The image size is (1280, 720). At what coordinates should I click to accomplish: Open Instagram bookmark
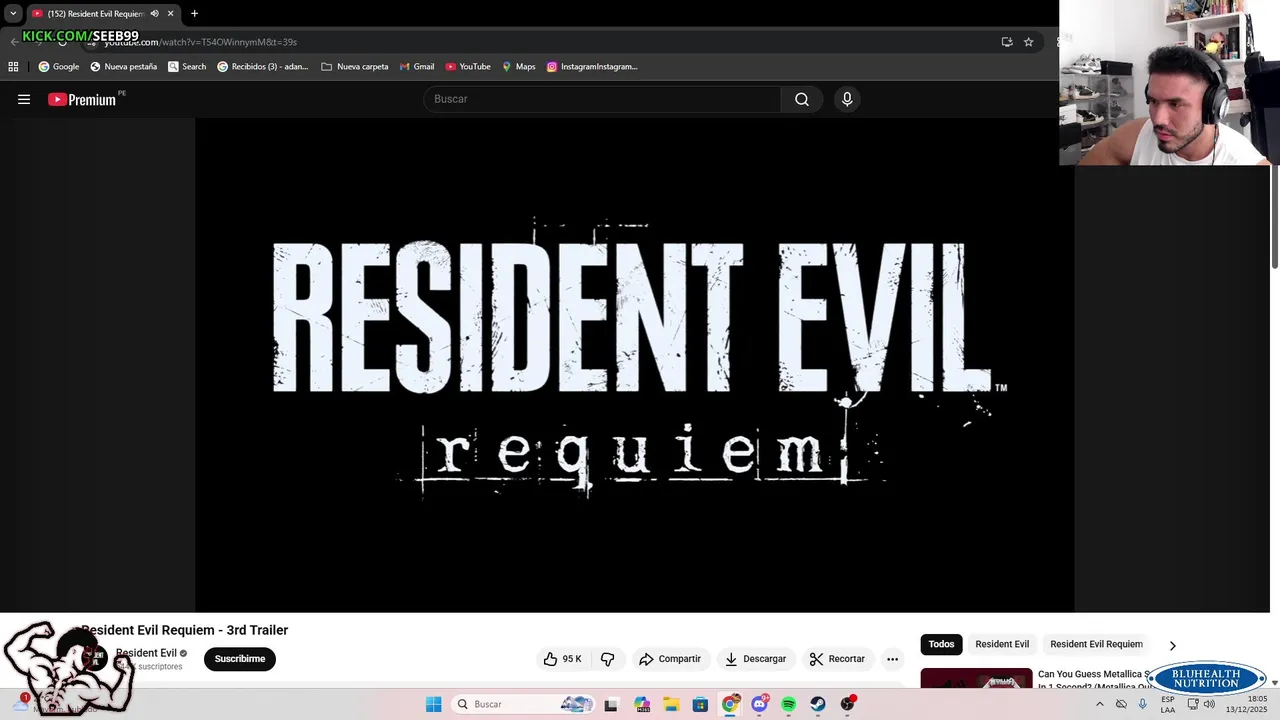[592, 67]
